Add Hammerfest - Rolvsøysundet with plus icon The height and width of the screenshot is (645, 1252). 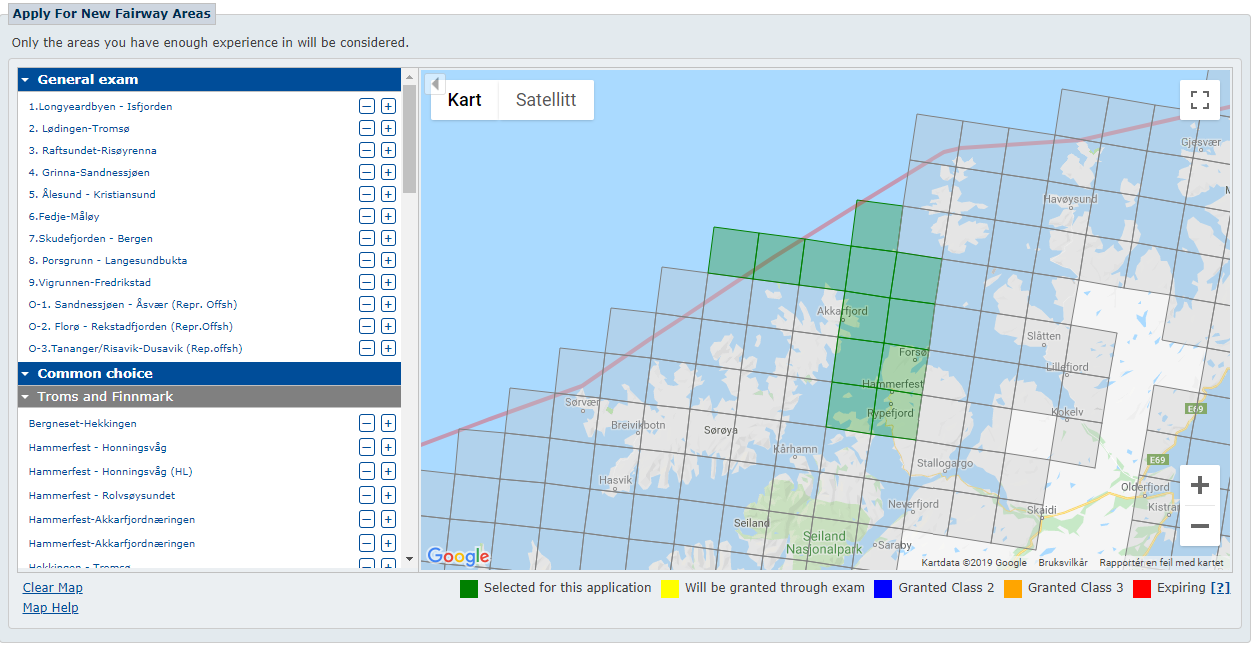(x=388, y=496)
